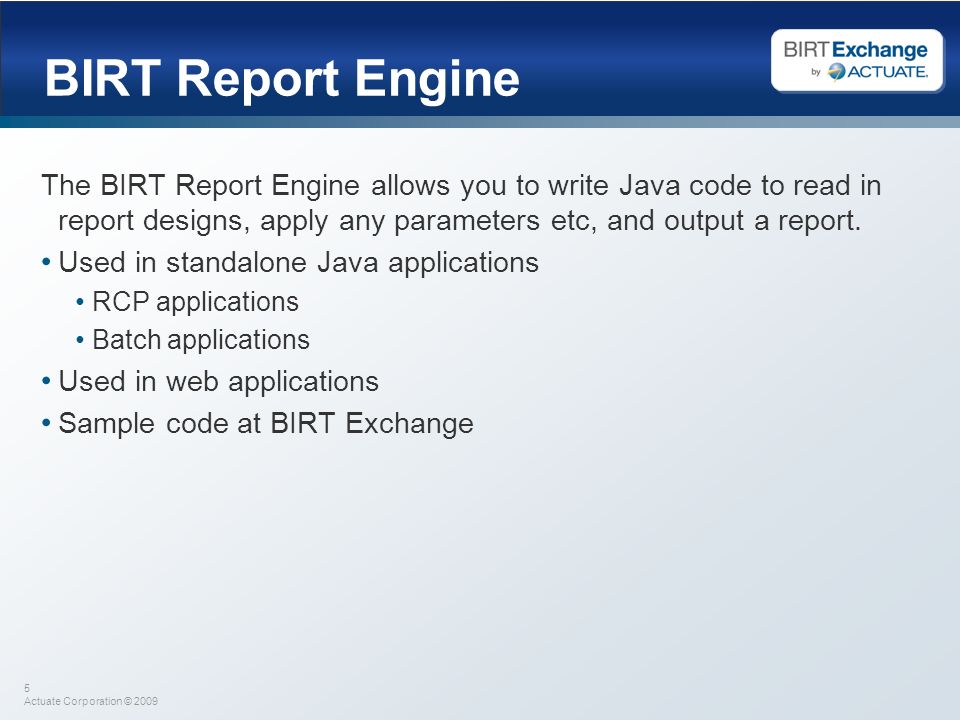The width and height of the screenshot is (960, 720).
Task: Select the slide title 'BIRT Report Engine'
Action: (282, 78)
